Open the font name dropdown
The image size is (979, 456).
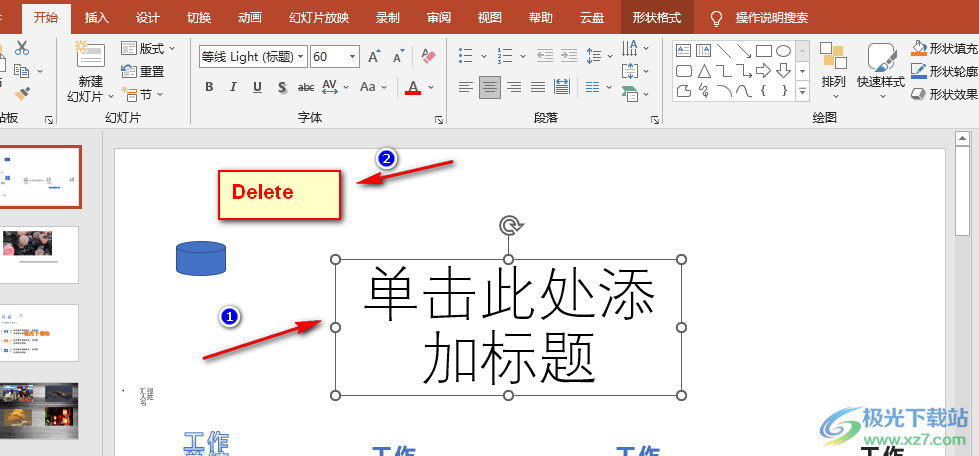pos(299,57)
